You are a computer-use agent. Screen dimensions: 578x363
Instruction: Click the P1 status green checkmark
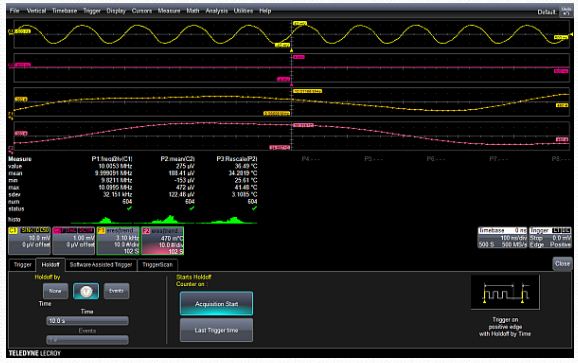coord(129,209)
